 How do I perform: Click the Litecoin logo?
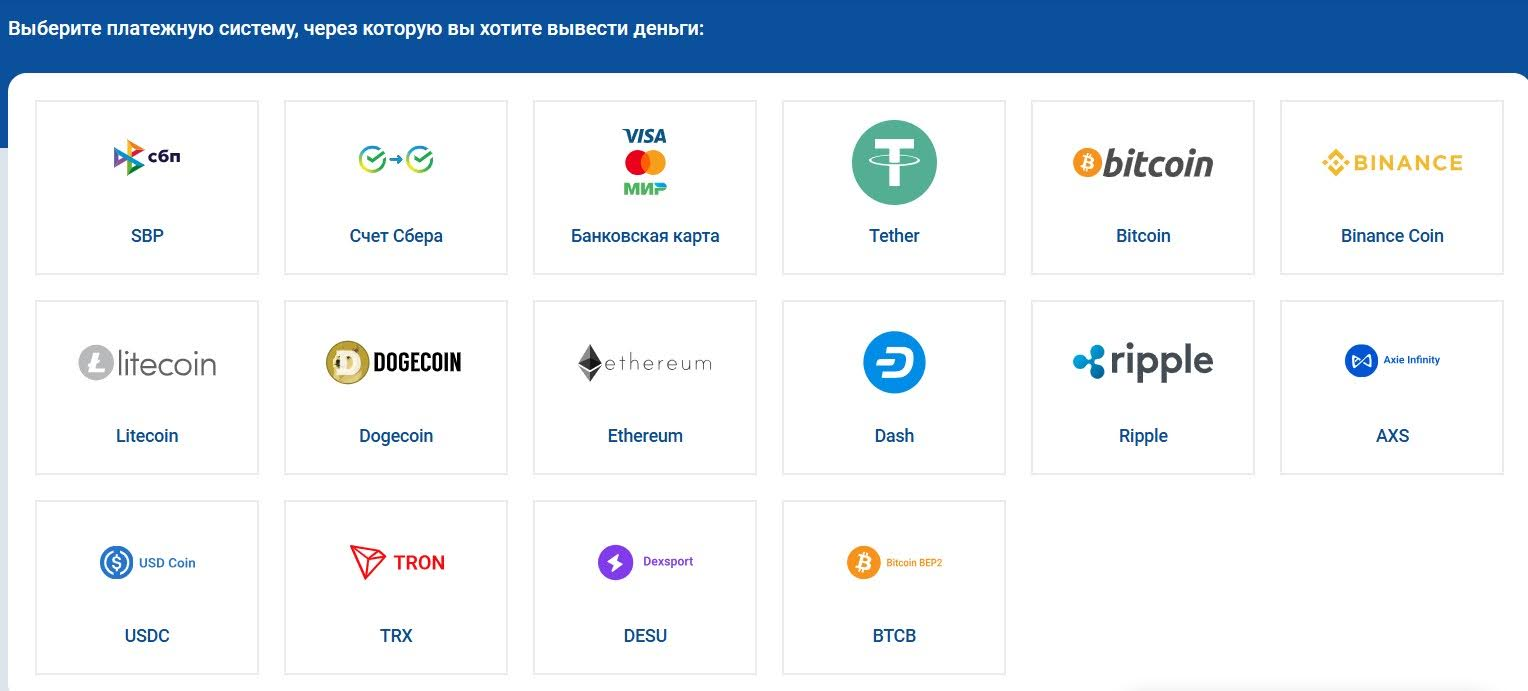coord(147,362)
